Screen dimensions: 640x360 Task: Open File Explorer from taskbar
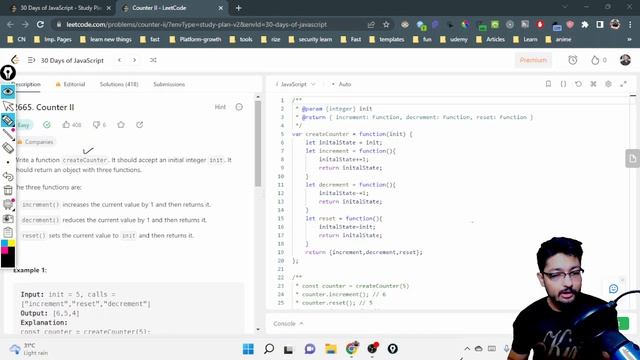coord(331,349)
